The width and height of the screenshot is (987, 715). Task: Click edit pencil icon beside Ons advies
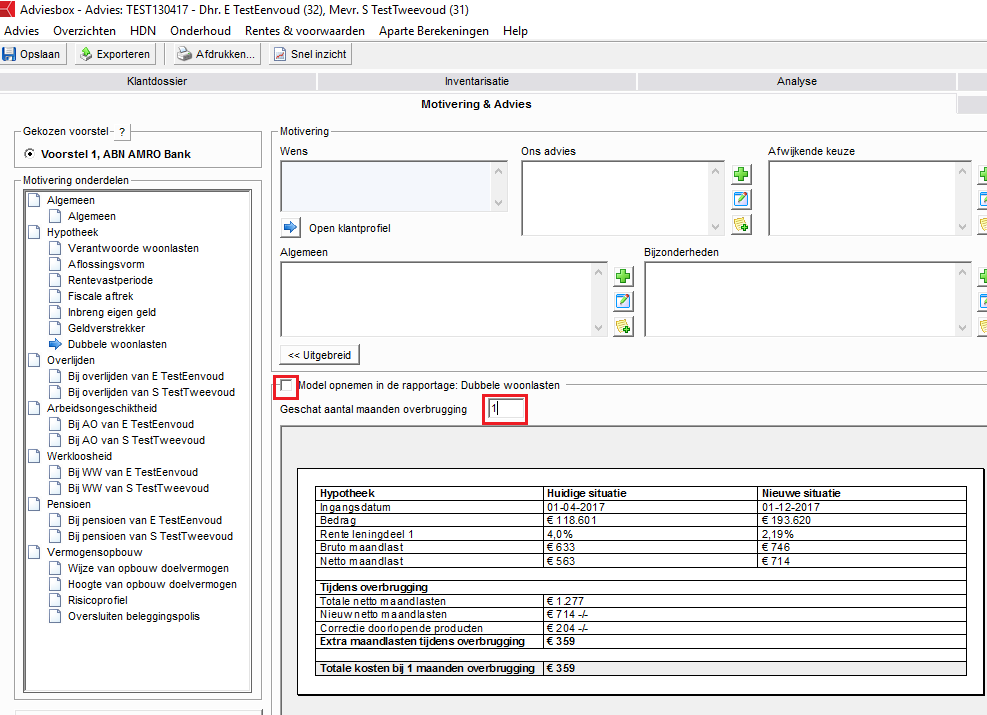742,200
